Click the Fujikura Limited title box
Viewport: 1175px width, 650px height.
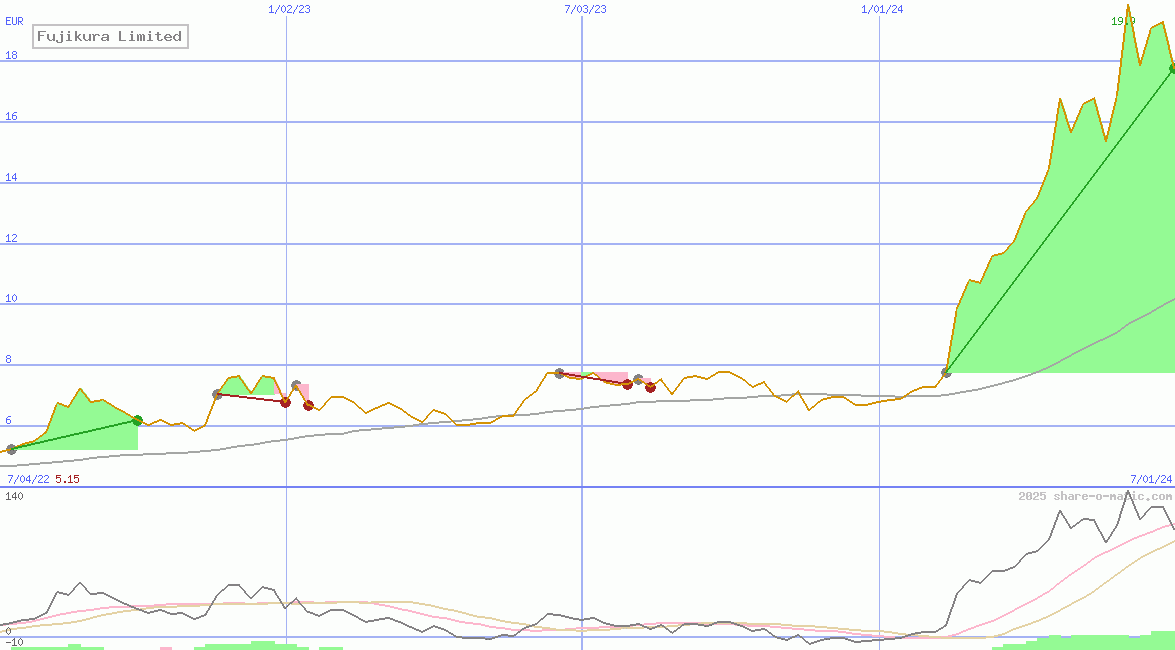pos(110,36)
